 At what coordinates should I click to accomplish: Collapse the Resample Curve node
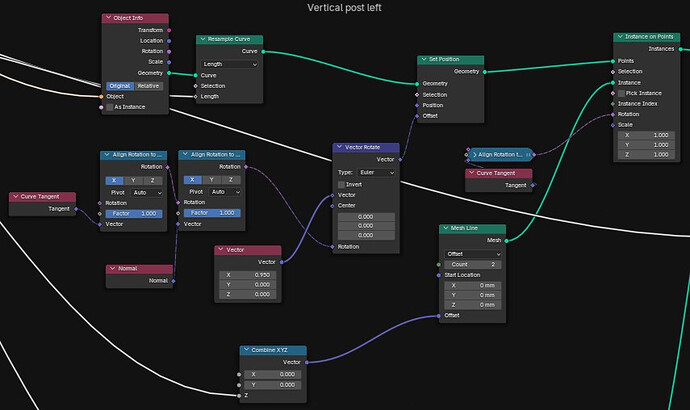point(203,39)
